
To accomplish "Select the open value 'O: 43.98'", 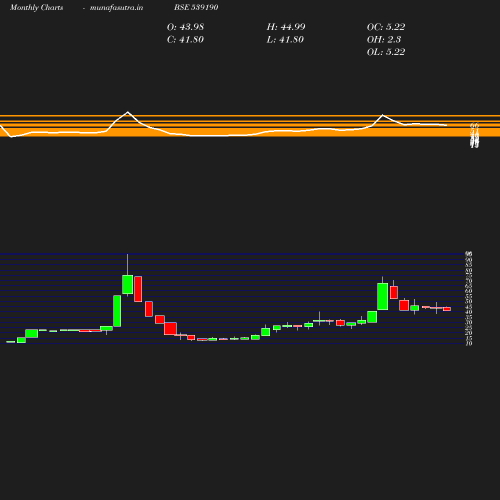I will [185, 27].
